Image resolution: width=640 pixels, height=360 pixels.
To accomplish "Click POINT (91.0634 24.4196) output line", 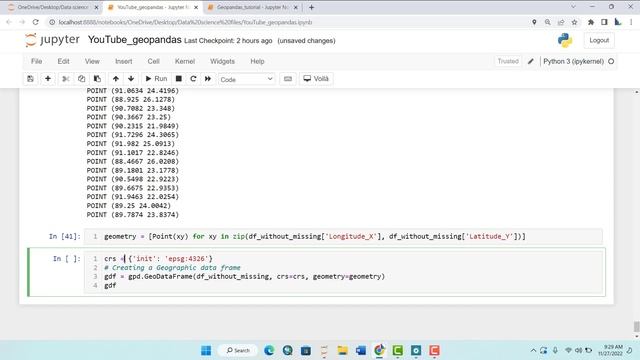I will click(133, 91).
